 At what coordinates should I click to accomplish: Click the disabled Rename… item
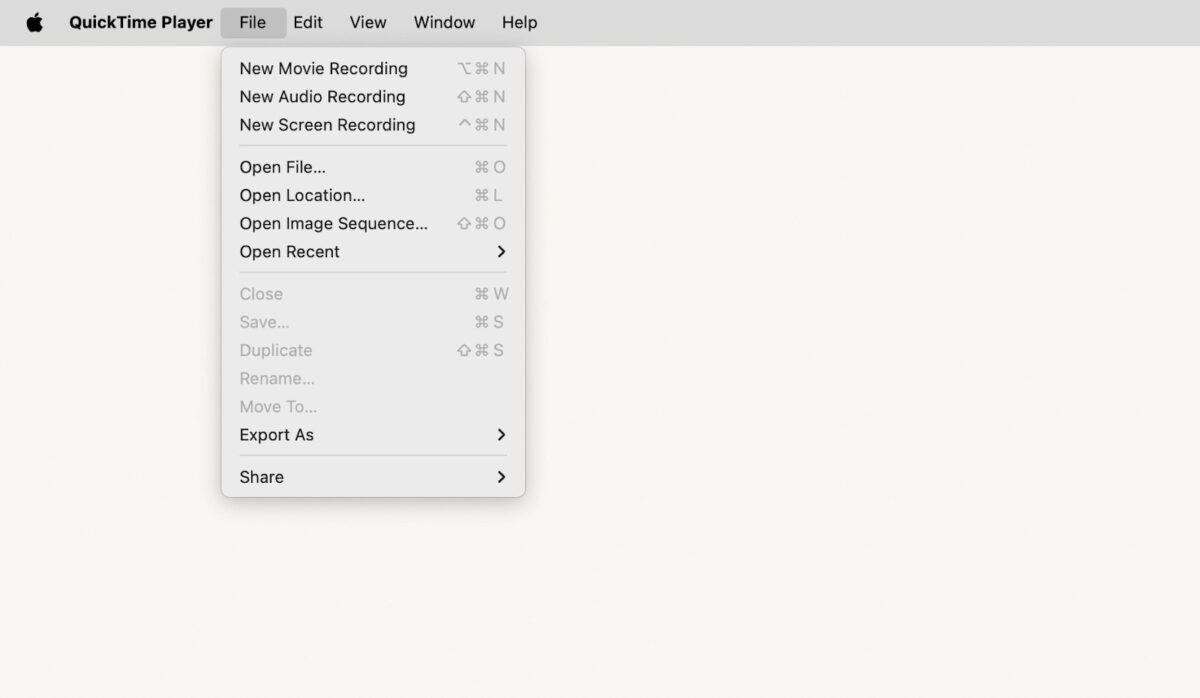tap(373, 378)
